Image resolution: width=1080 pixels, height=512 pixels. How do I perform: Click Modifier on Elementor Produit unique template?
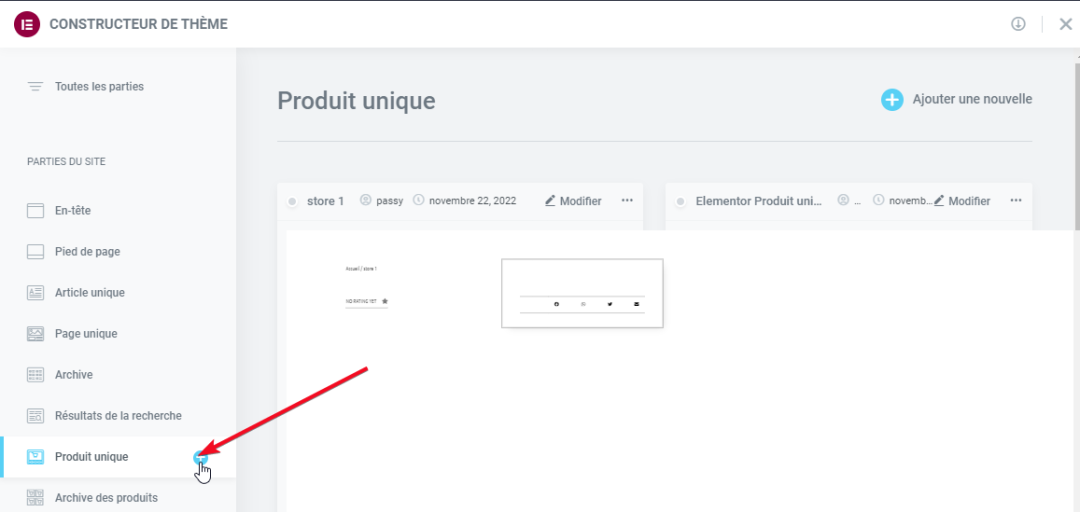[962, 201]
